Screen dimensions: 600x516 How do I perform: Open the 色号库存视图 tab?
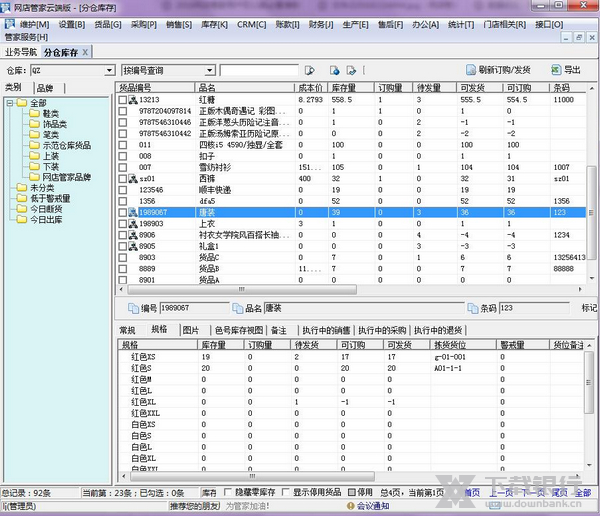point(239,330)
